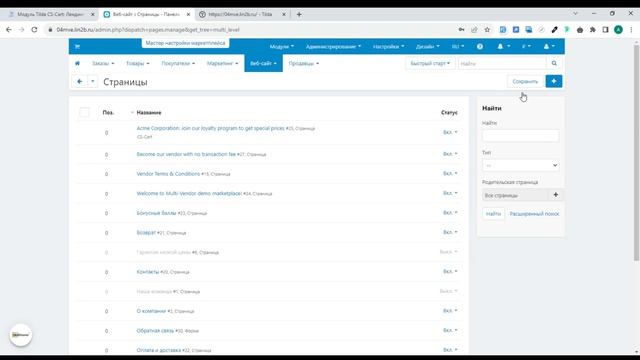The height and width of the screenshot is (360, 640).
Task: Open the help question mark icon
Action: 480,47
